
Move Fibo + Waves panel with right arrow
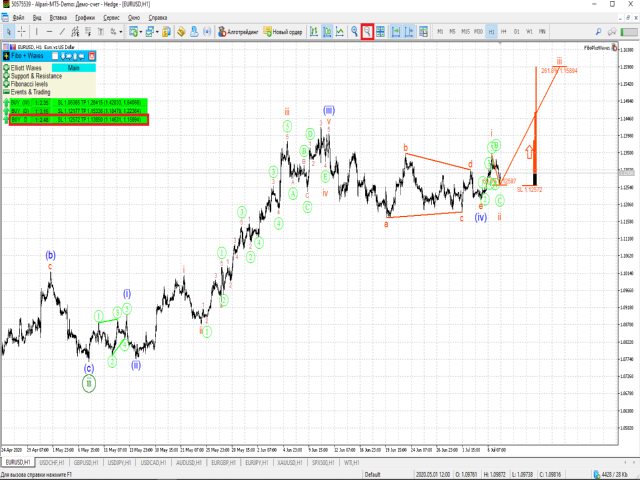pyautogui.click(x=69, y=56)
